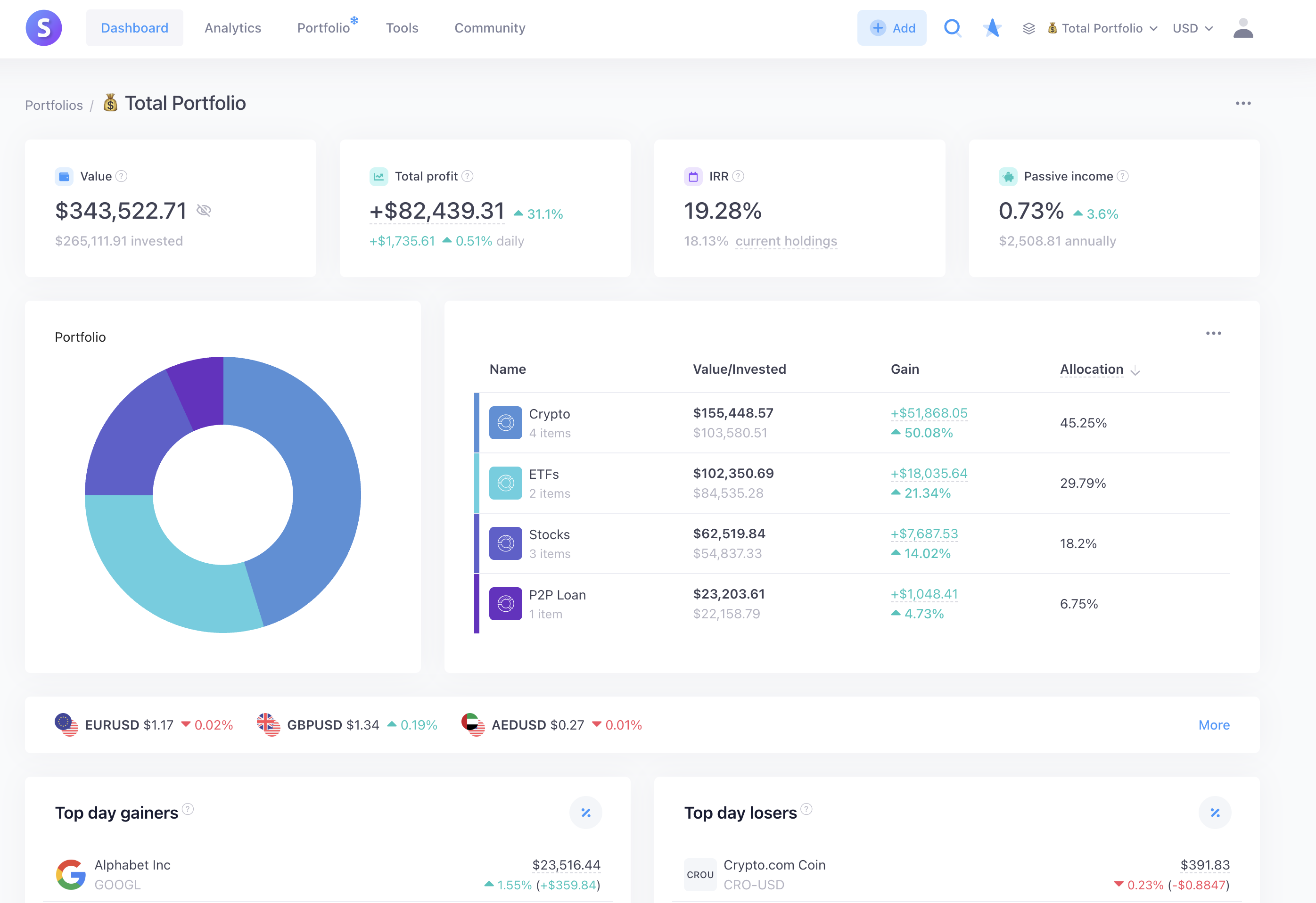The height and width of the screenshot is (903, 1316).
Task: Click the More currencies link
Action: [x=1214, y=725]
